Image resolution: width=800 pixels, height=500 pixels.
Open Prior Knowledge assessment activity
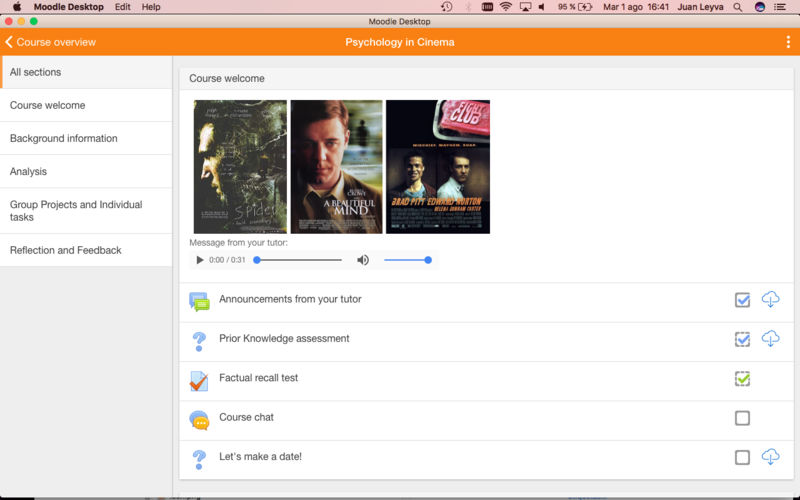tap(284, 338)
